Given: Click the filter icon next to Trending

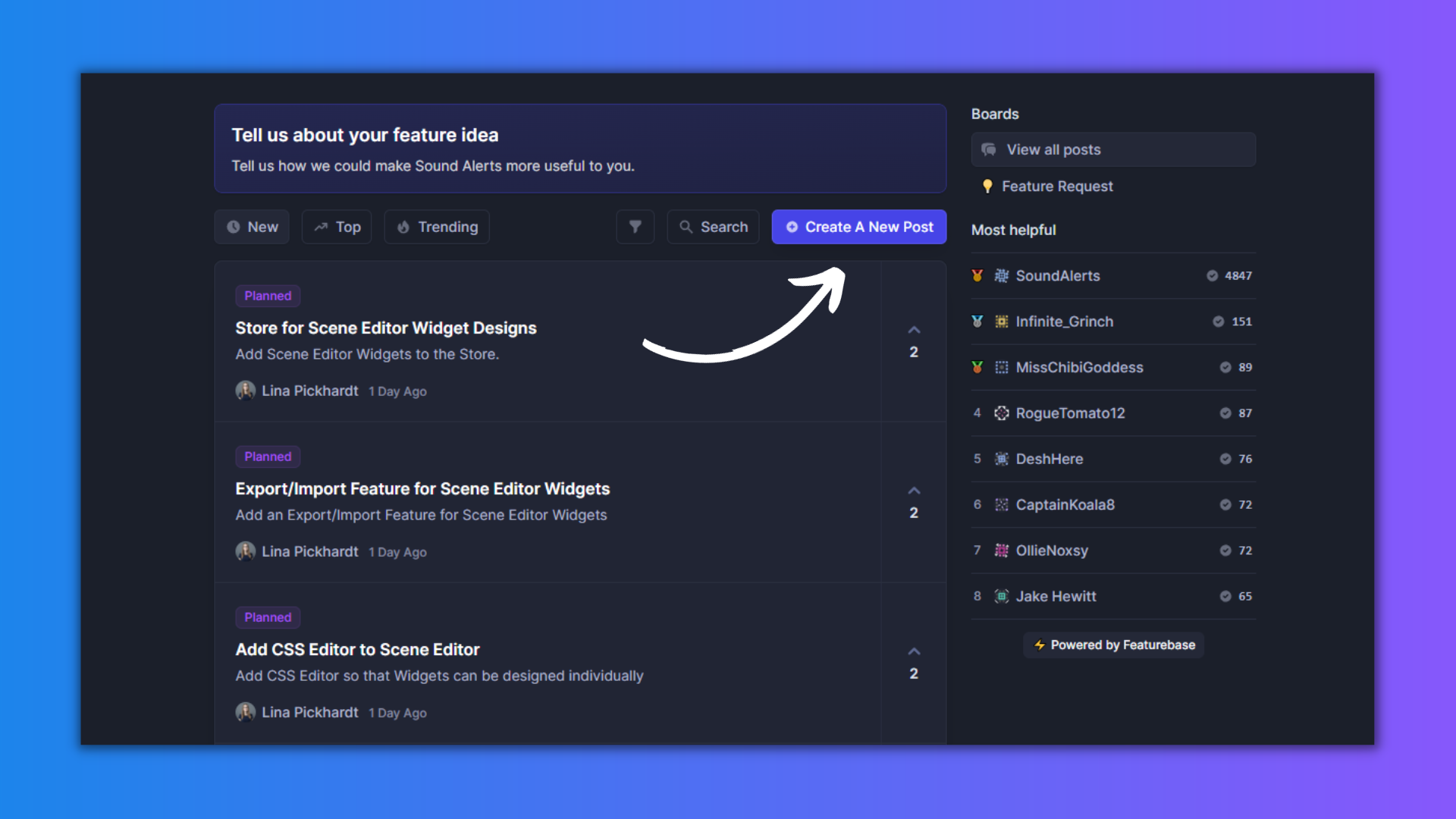Looking at the screenshot, I should click(x=636, y=227).
